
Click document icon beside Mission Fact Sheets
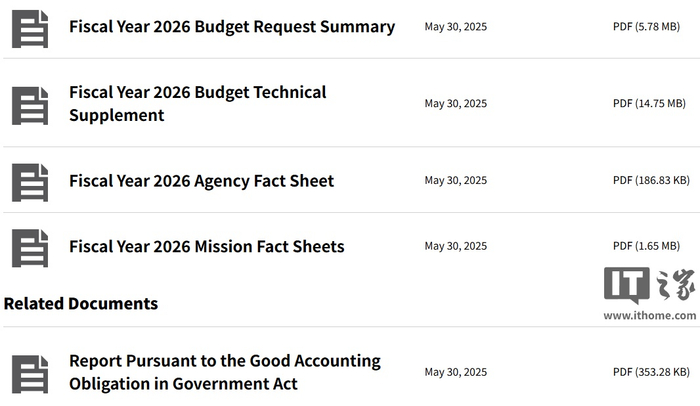coord(30,247)
